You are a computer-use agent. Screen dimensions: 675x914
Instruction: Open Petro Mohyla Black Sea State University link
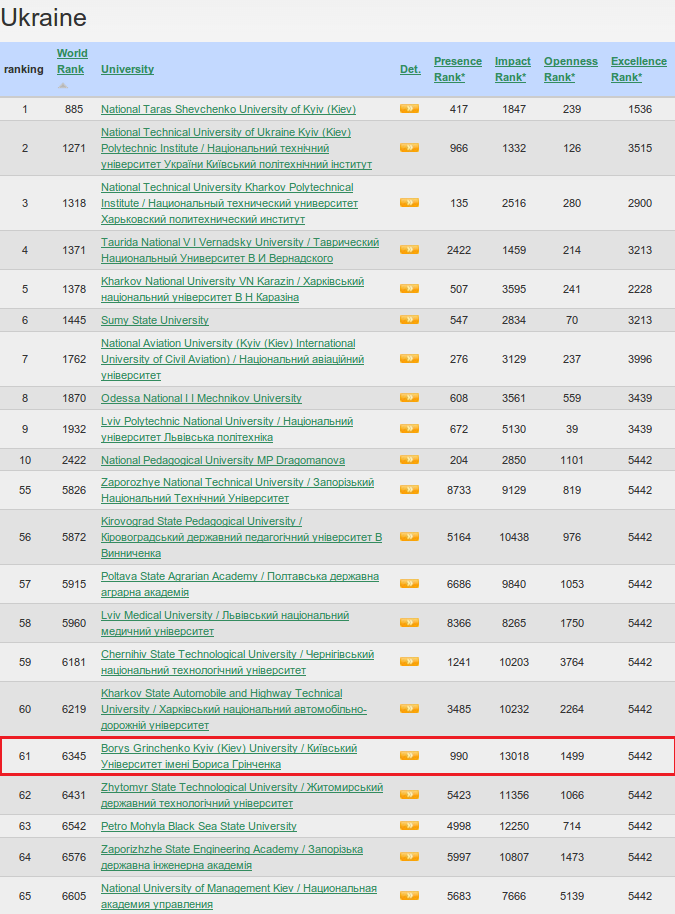pyautogui.click(x=199, y=826)
